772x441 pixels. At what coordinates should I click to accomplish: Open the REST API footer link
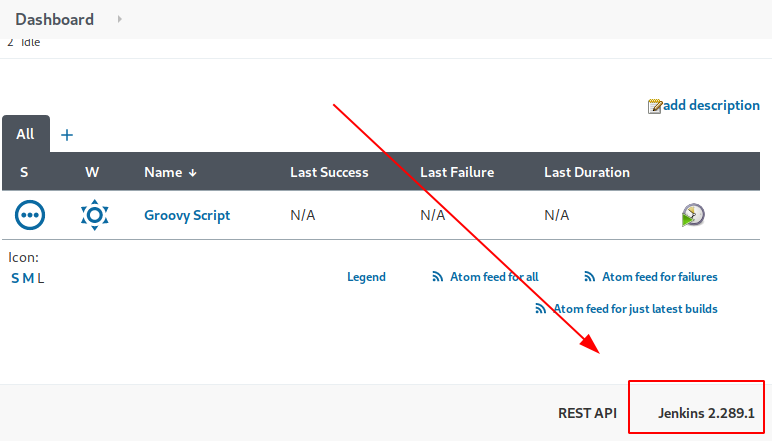coord(587,413)
